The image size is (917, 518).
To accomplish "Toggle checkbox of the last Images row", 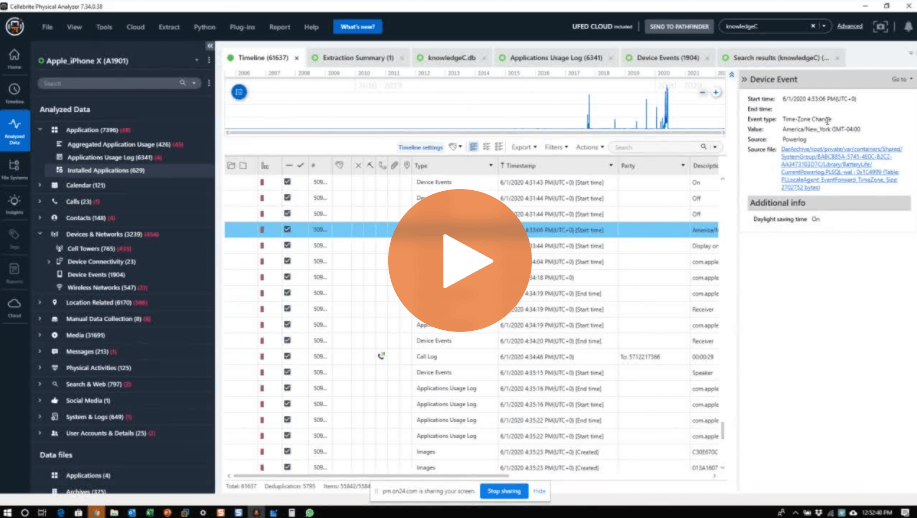I will click(x=287, y=467).
